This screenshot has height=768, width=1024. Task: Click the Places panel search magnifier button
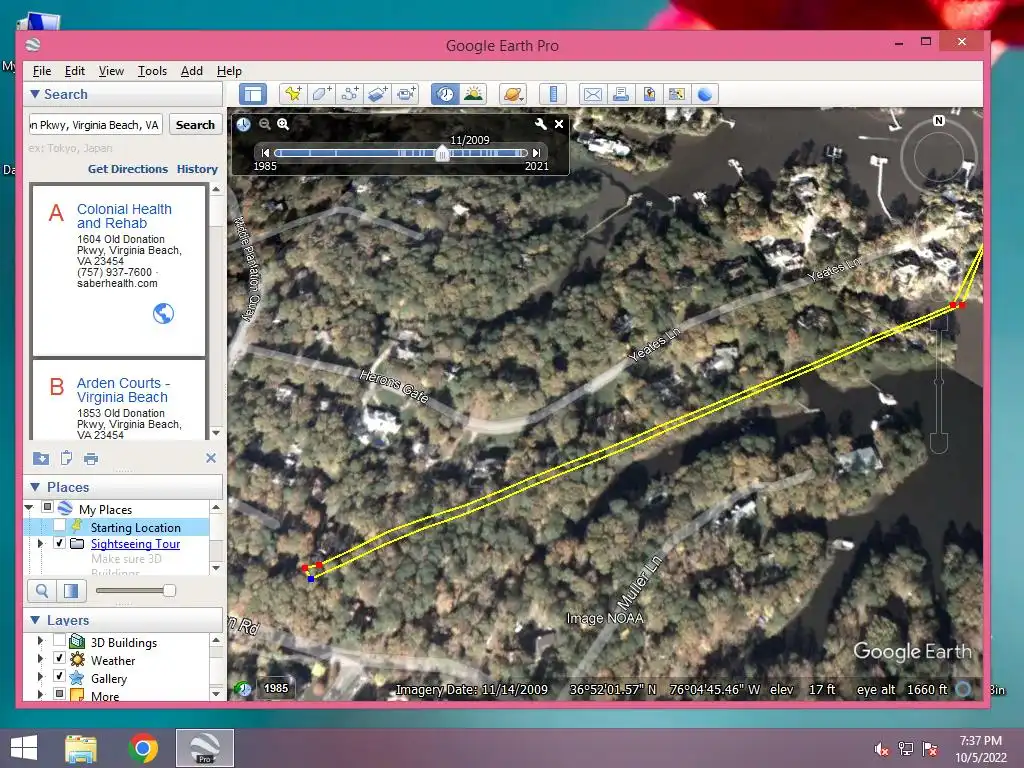click(x=42, y=591)
